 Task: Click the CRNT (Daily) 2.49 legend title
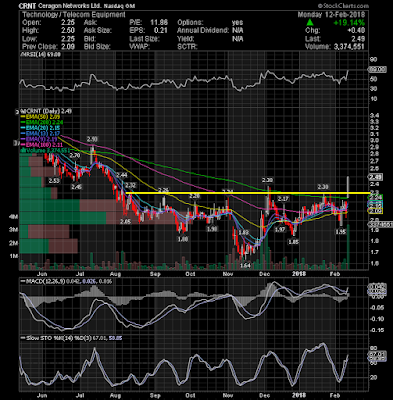click(x=46, y=111)
